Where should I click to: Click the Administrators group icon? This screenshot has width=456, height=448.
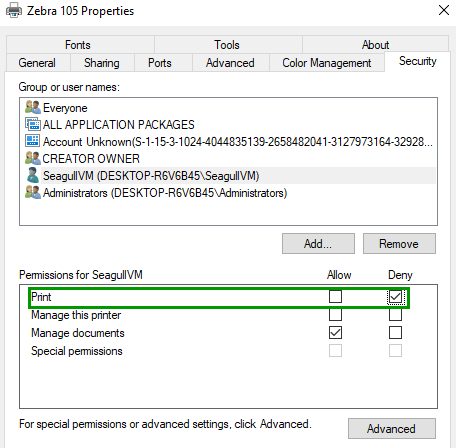tap(33, 192)
